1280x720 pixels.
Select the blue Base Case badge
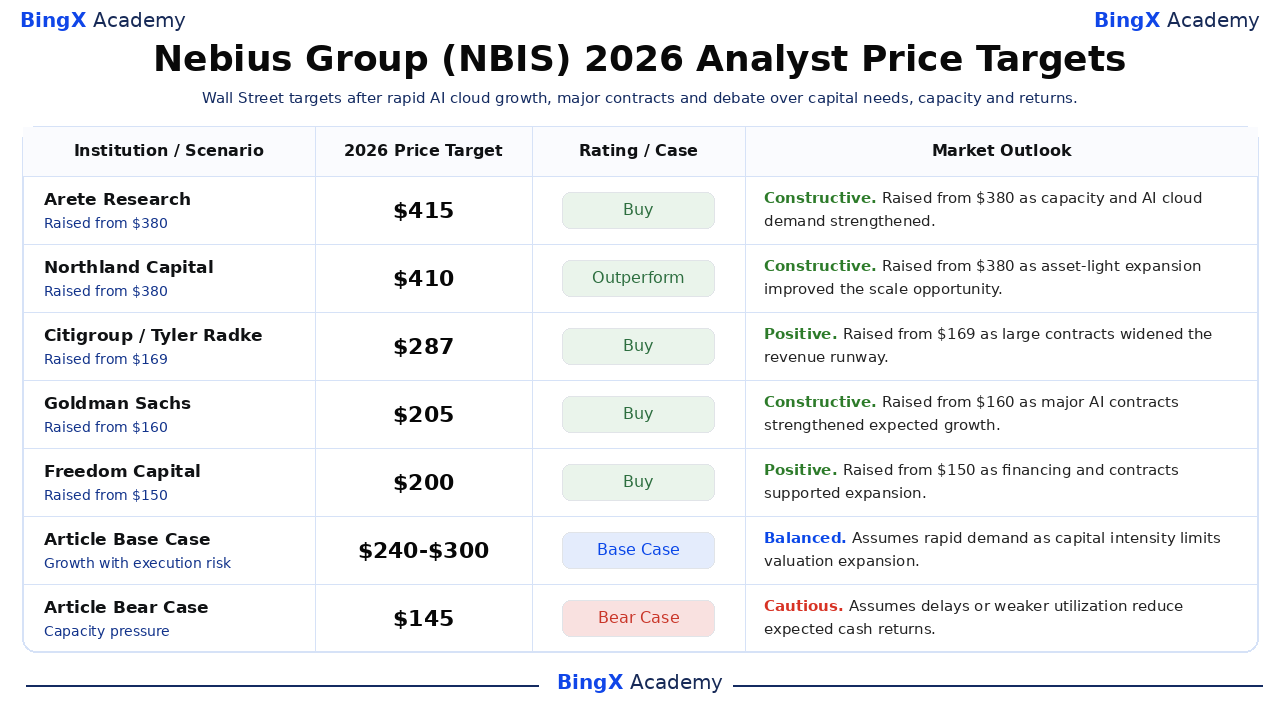[638, 551]
